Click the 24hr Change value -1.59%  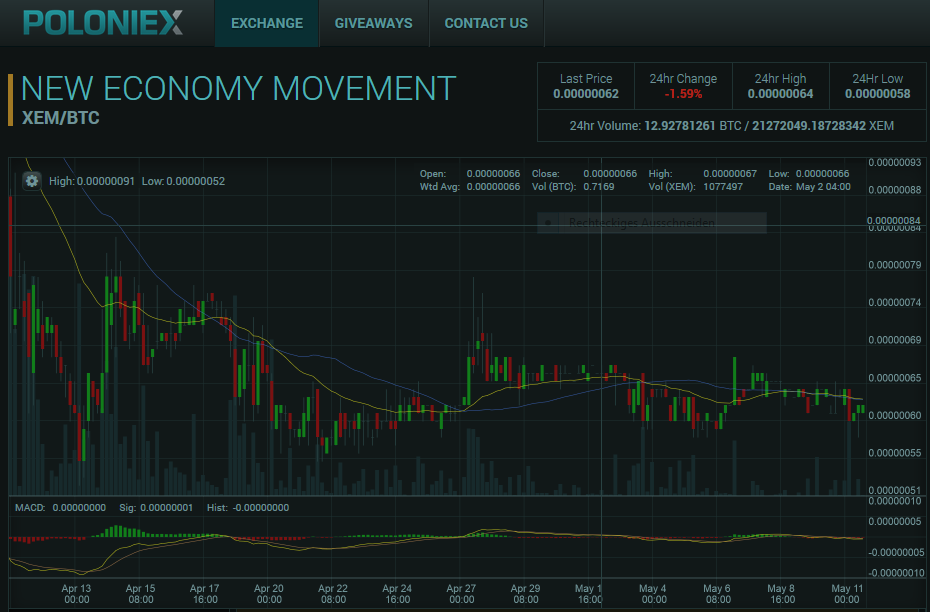click(x=683, y=94)
